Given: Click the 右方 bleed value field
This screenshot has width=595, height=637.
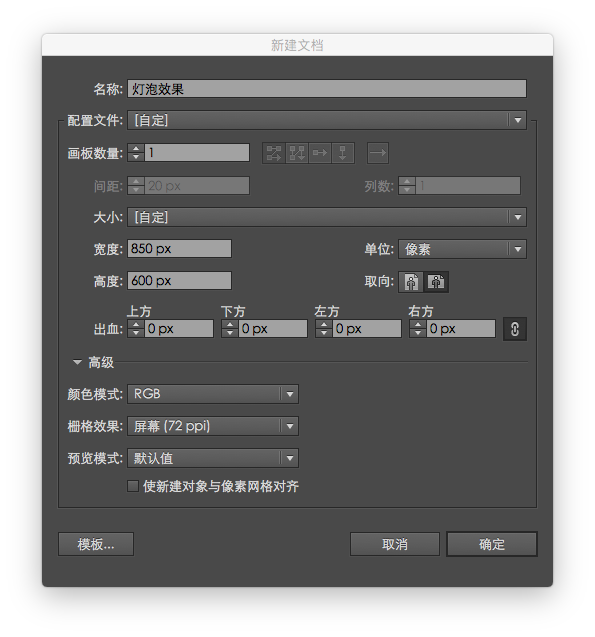Looking at the screenshot, I should pos(461,329).
